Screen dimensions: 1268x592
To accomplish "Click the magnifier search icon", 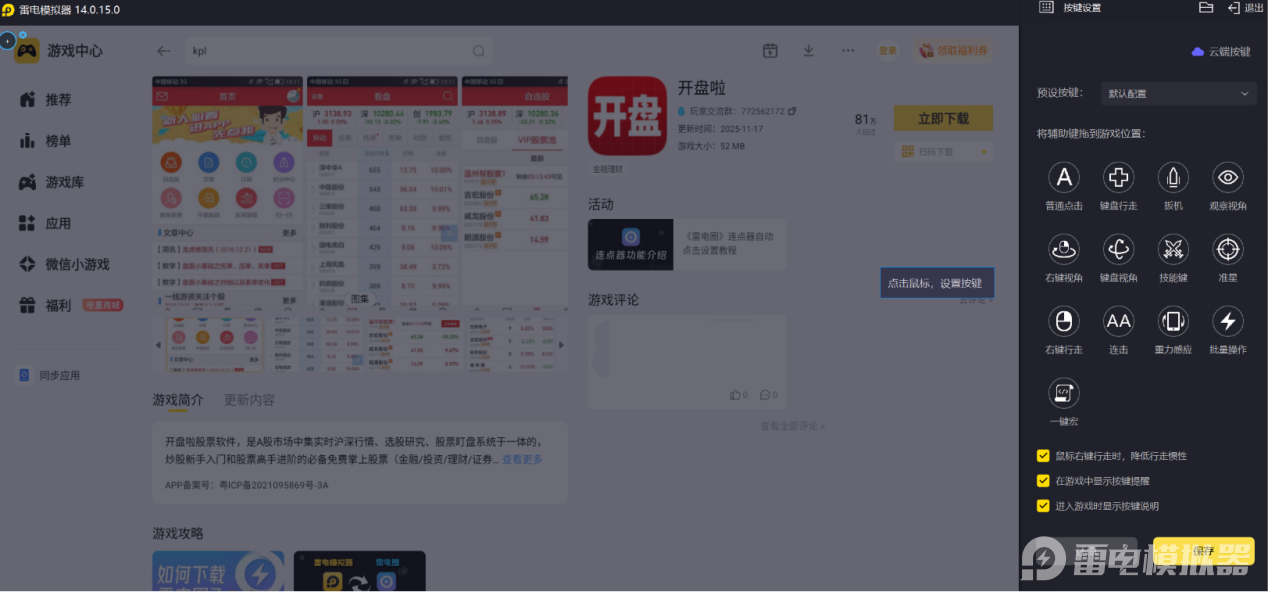I will coord(479,51).
